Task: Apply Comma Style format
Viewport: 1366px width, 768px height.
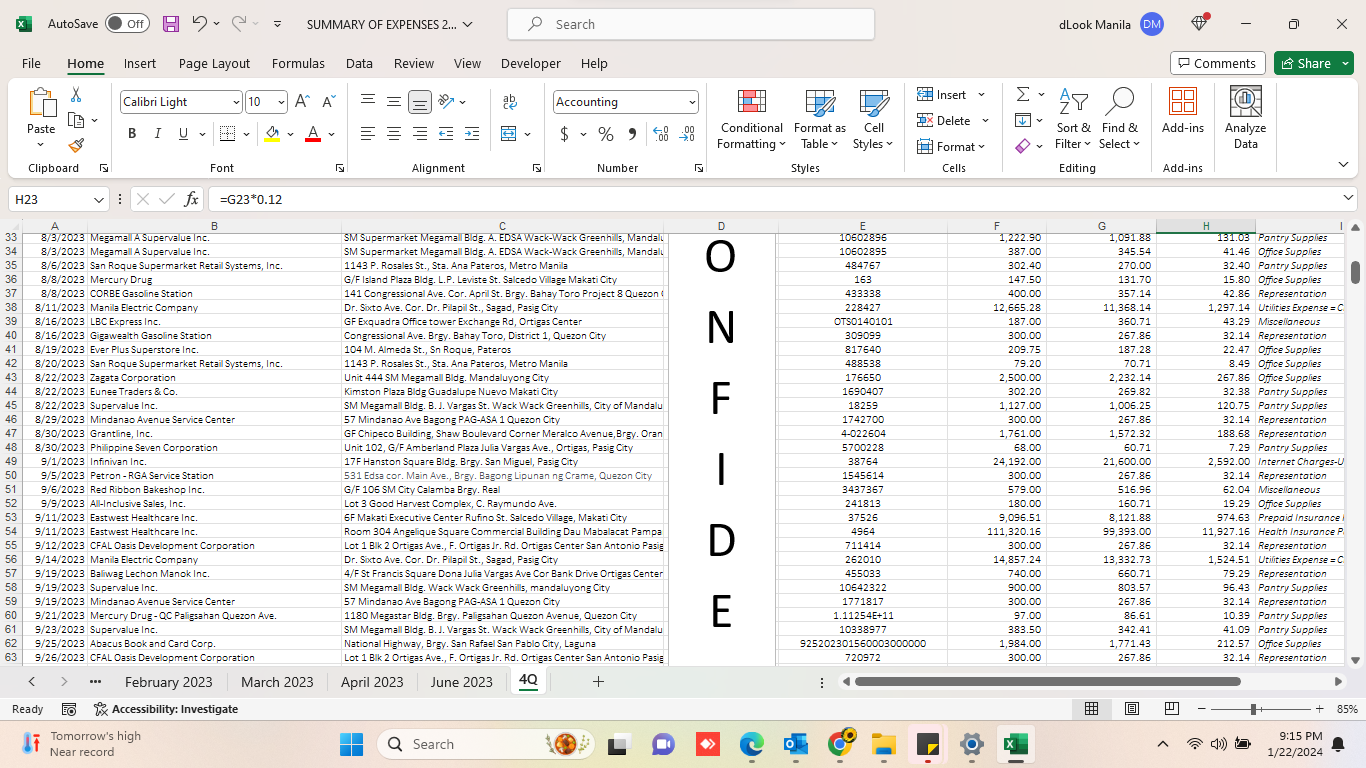Action: pyautogui.click(x=632, y=134)
